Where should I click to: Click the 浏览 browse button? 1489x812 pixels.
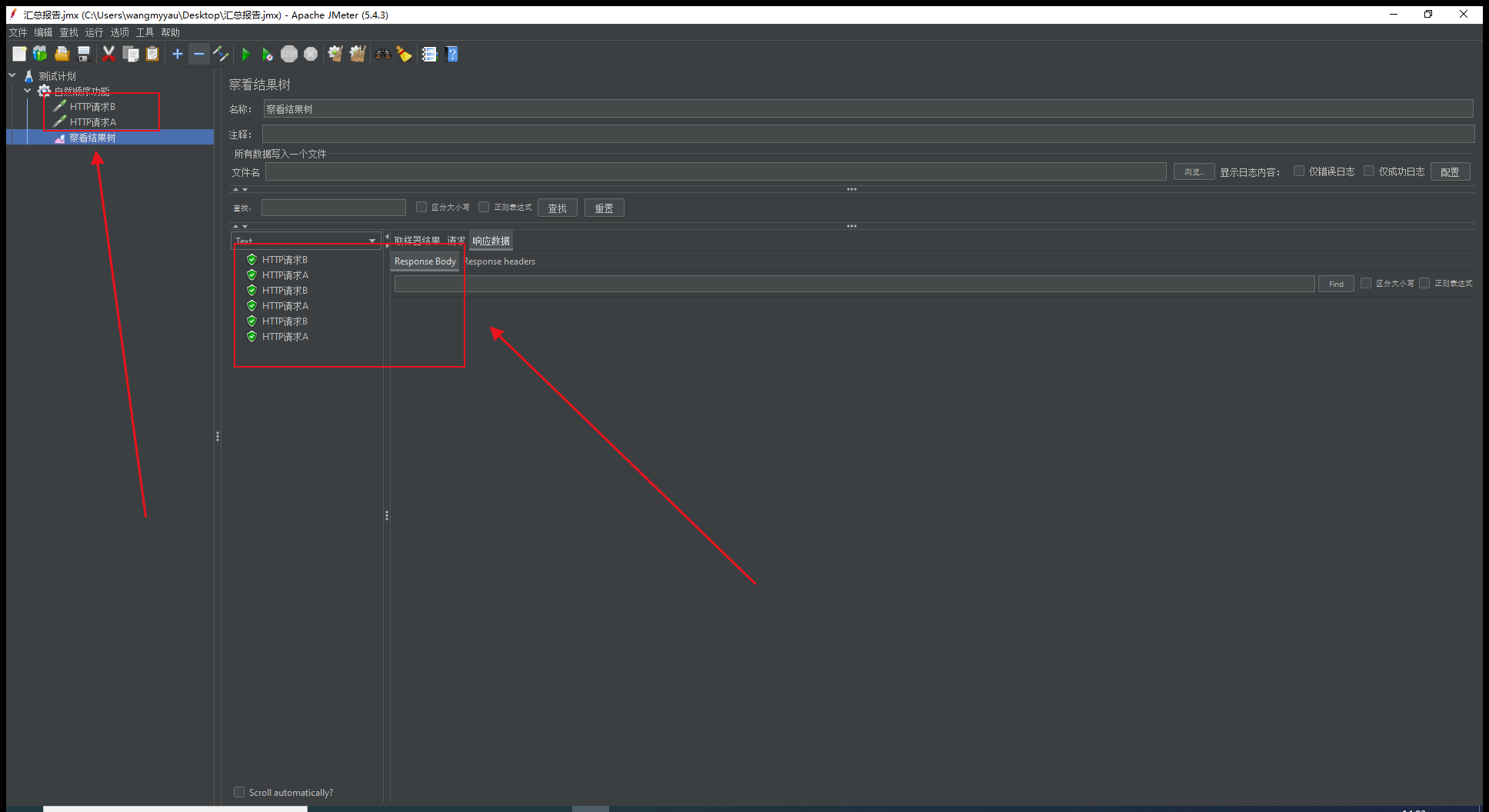pyautogui.click(x=1194, y=171)
